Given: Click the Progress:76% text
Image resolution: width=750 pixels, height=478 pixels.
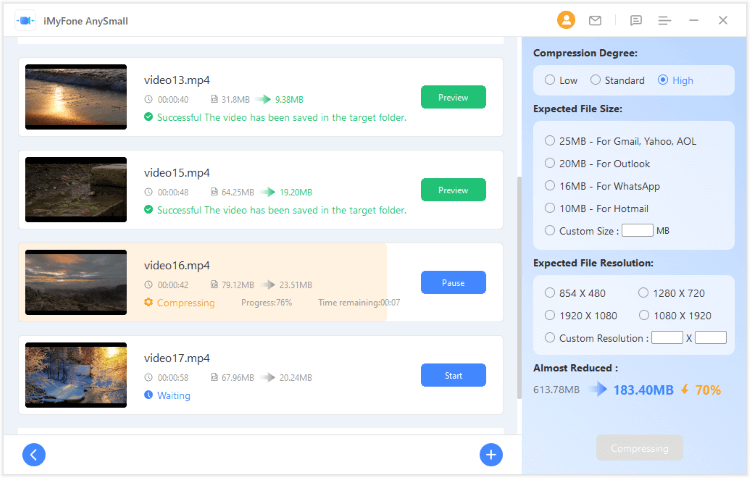Looking at the screenshot, I should click(266, 302).
